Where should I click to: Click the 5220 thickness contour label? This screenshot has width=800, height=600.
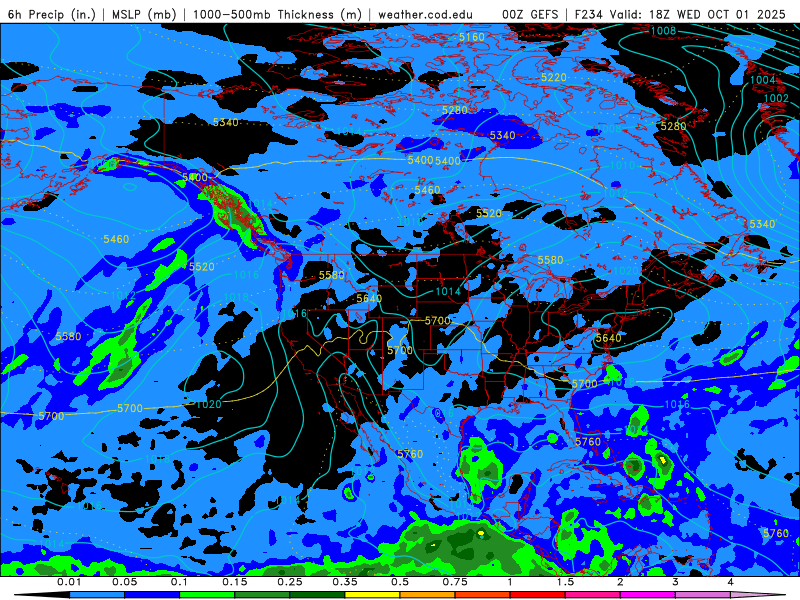pyautogui.click(x=554, y=77)
